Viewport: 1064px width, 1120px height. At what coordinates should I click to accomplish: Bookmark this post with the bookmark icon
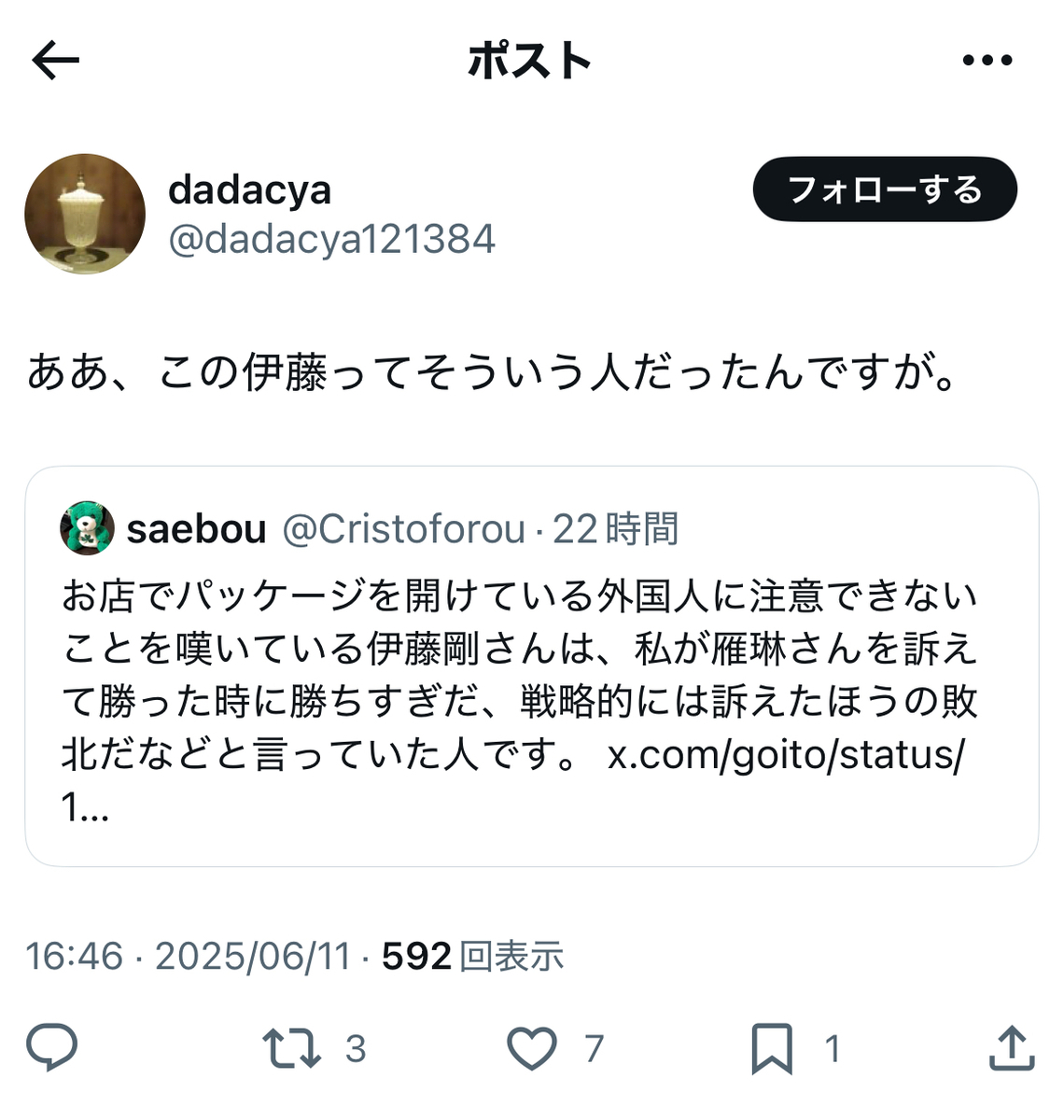click(x=772, y=1048)
